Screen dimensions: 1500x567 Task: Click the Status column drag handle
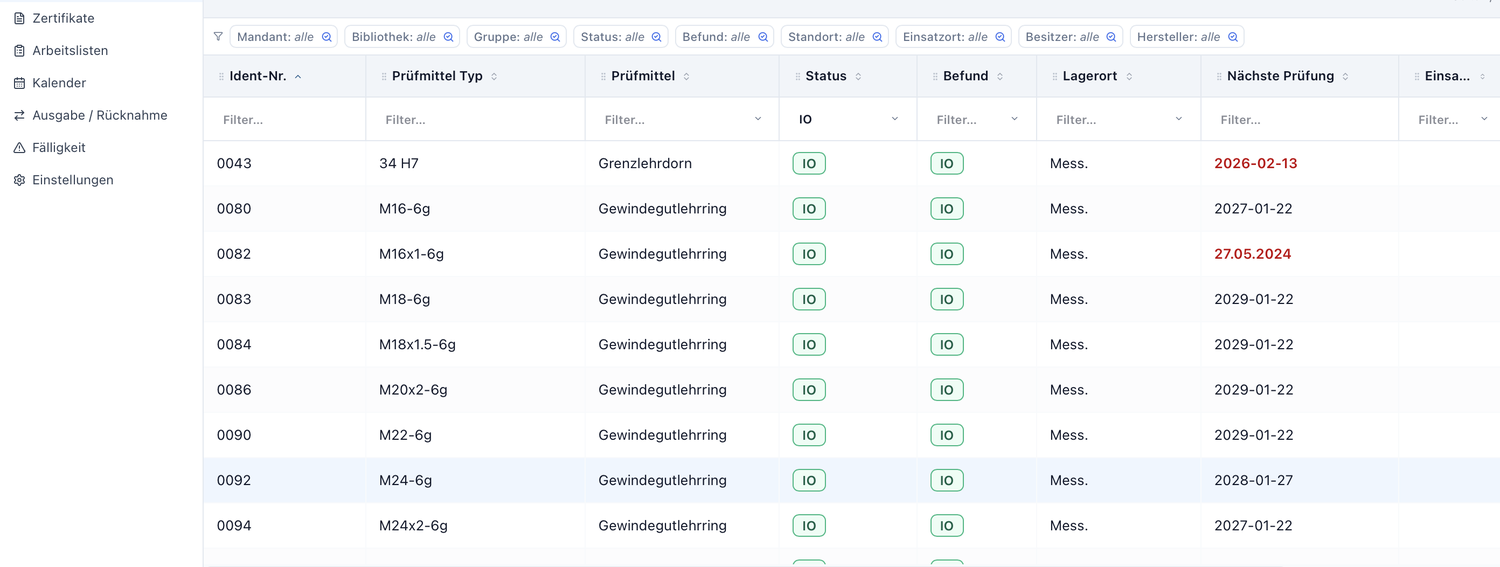797,76
